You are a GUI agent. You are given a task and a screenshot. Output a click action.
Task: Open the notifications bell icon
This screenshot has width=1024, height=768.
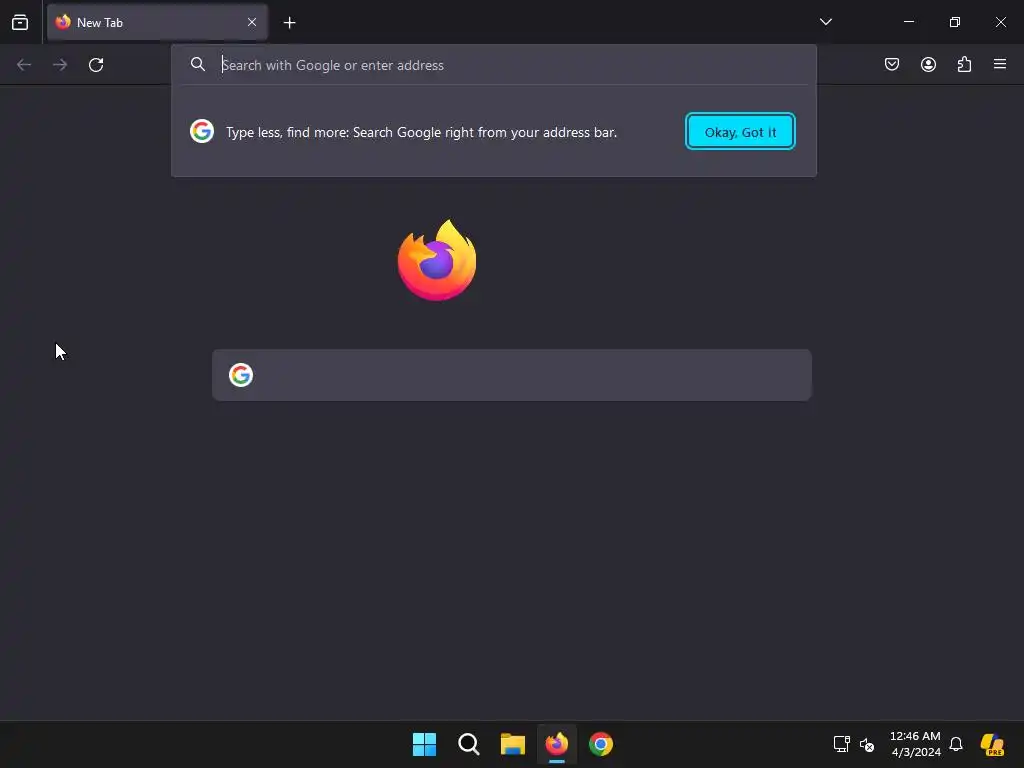(x=956, y=744)
